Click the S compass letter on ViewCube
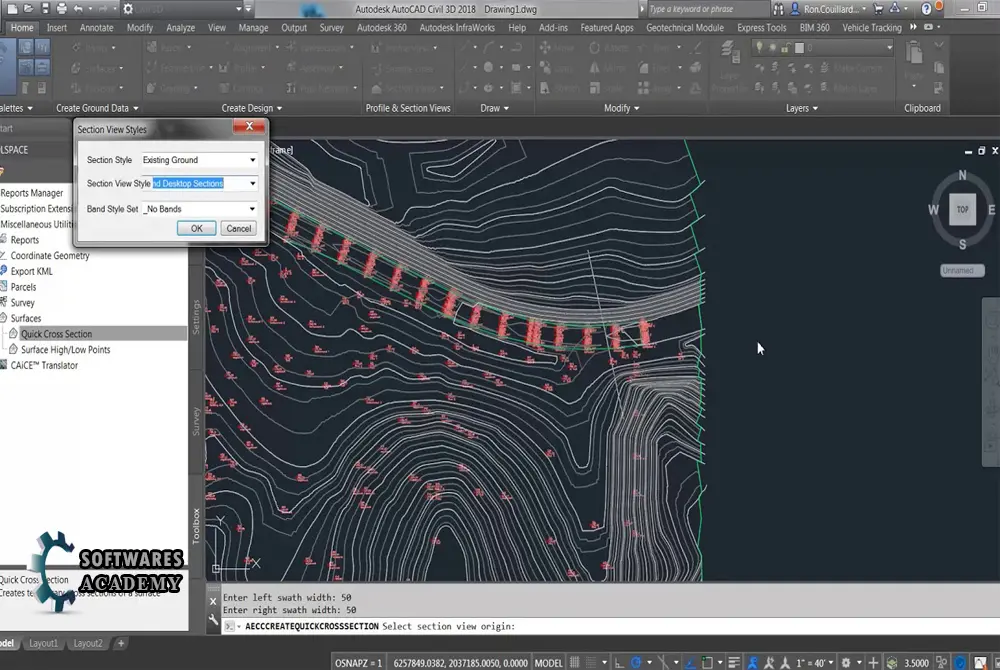Screen dimensions: 1000x670 click(x=962, y=244)
